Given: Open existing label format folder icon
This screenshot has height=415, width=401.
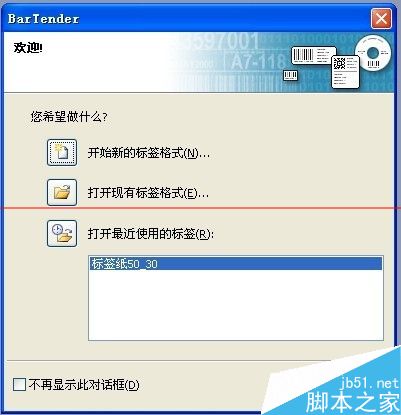Looking at the screenshot, I should click(62, 192).
